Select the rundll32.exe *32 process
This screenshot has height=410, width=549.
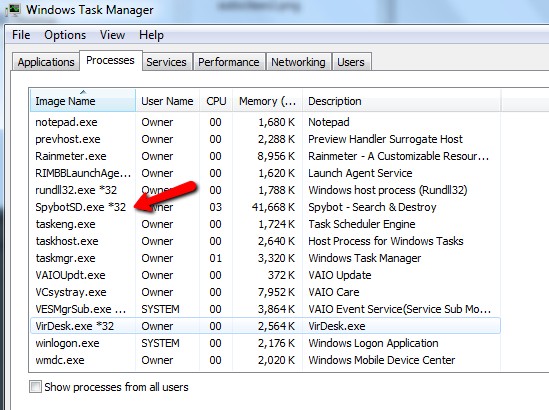(265, 190)
